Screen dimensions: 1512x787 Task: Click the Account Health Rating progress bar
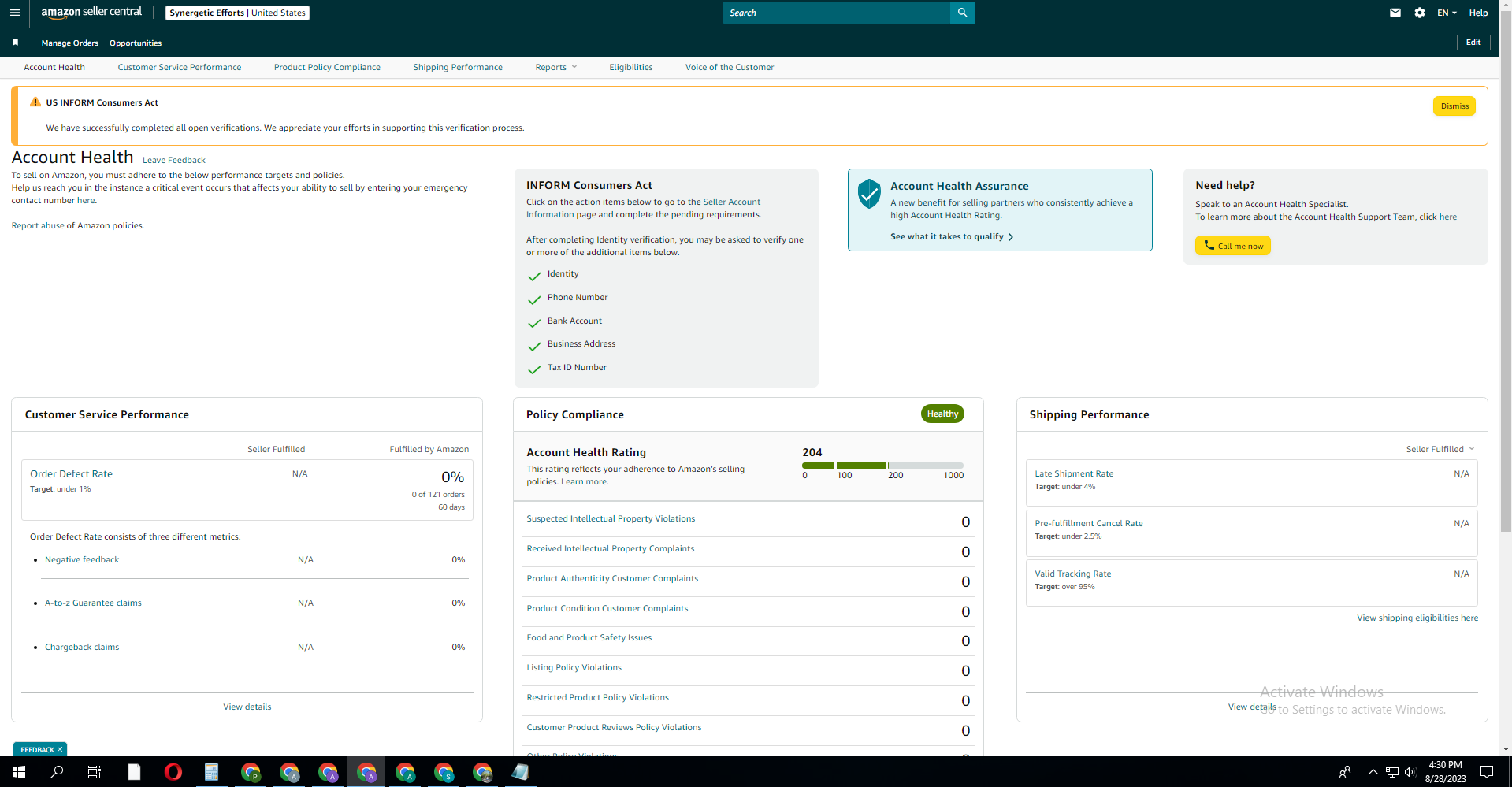click(882, 466)
